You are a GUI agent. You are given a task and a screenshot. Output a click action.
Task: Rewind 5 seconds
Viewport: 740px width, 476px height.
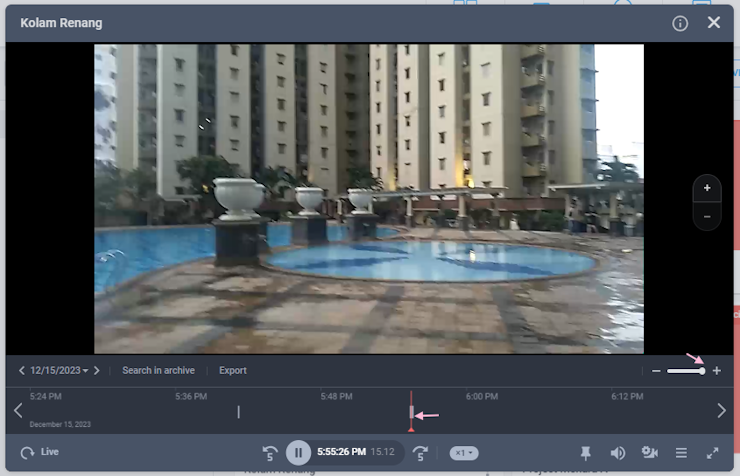click(x=270, y=453)
